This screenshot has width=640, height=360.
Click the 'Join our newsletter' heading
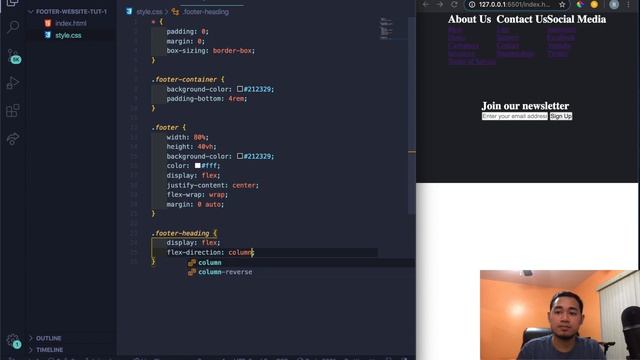525,106
